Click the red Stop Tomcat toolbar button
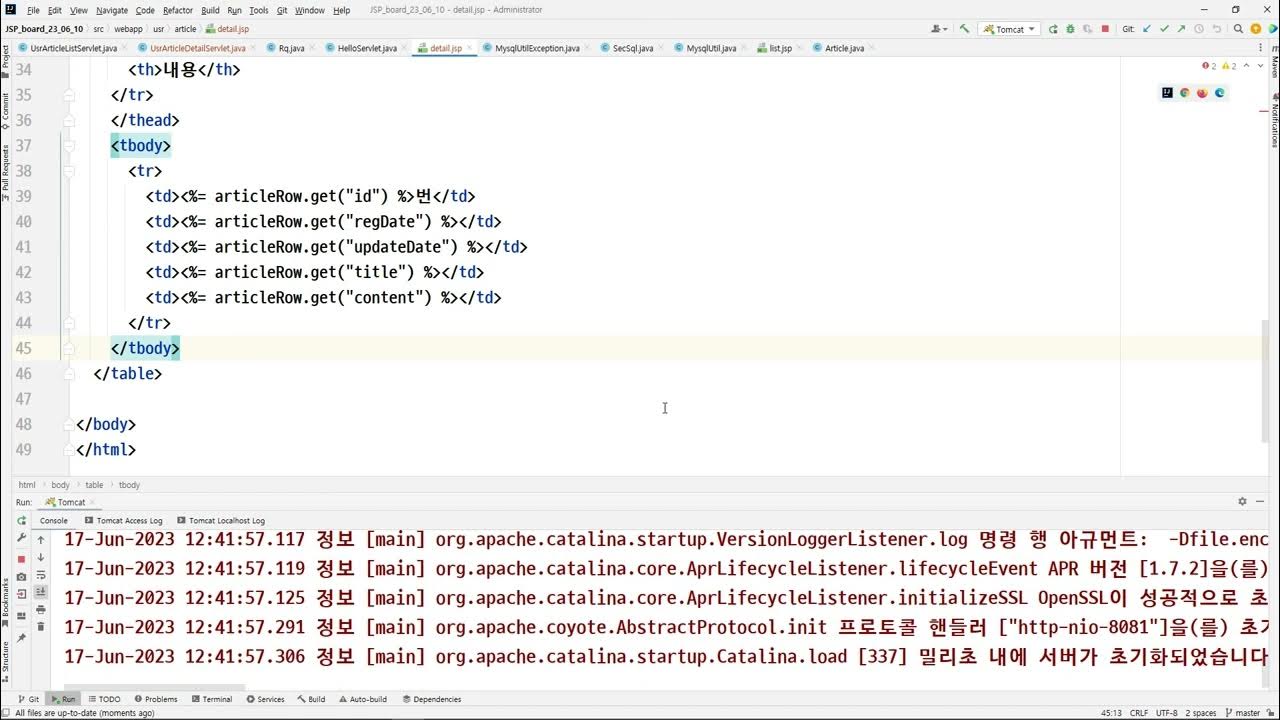 1105,29
